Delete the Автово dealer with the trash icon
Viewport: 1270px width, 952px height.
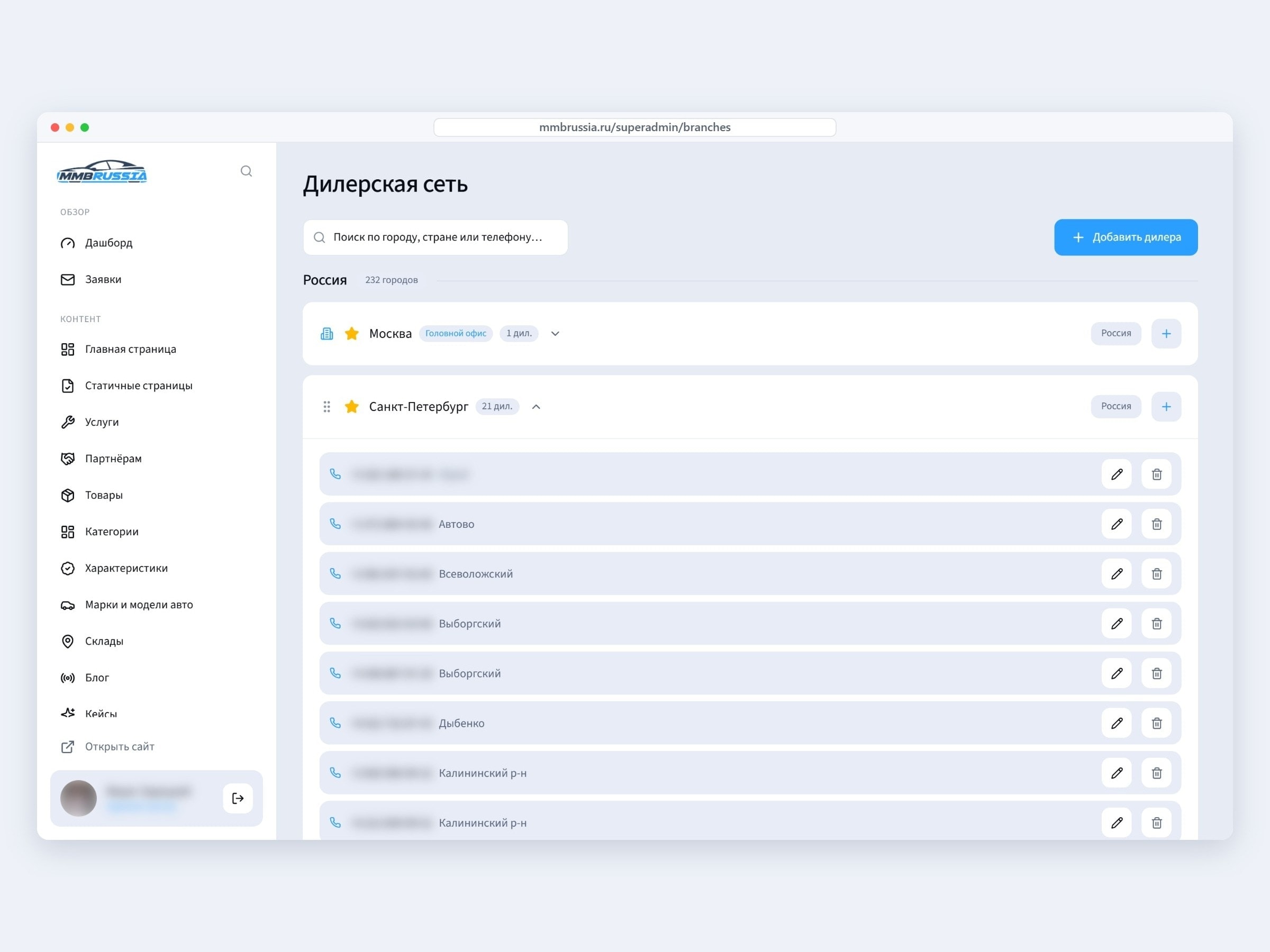click(x=1157, y=524)
